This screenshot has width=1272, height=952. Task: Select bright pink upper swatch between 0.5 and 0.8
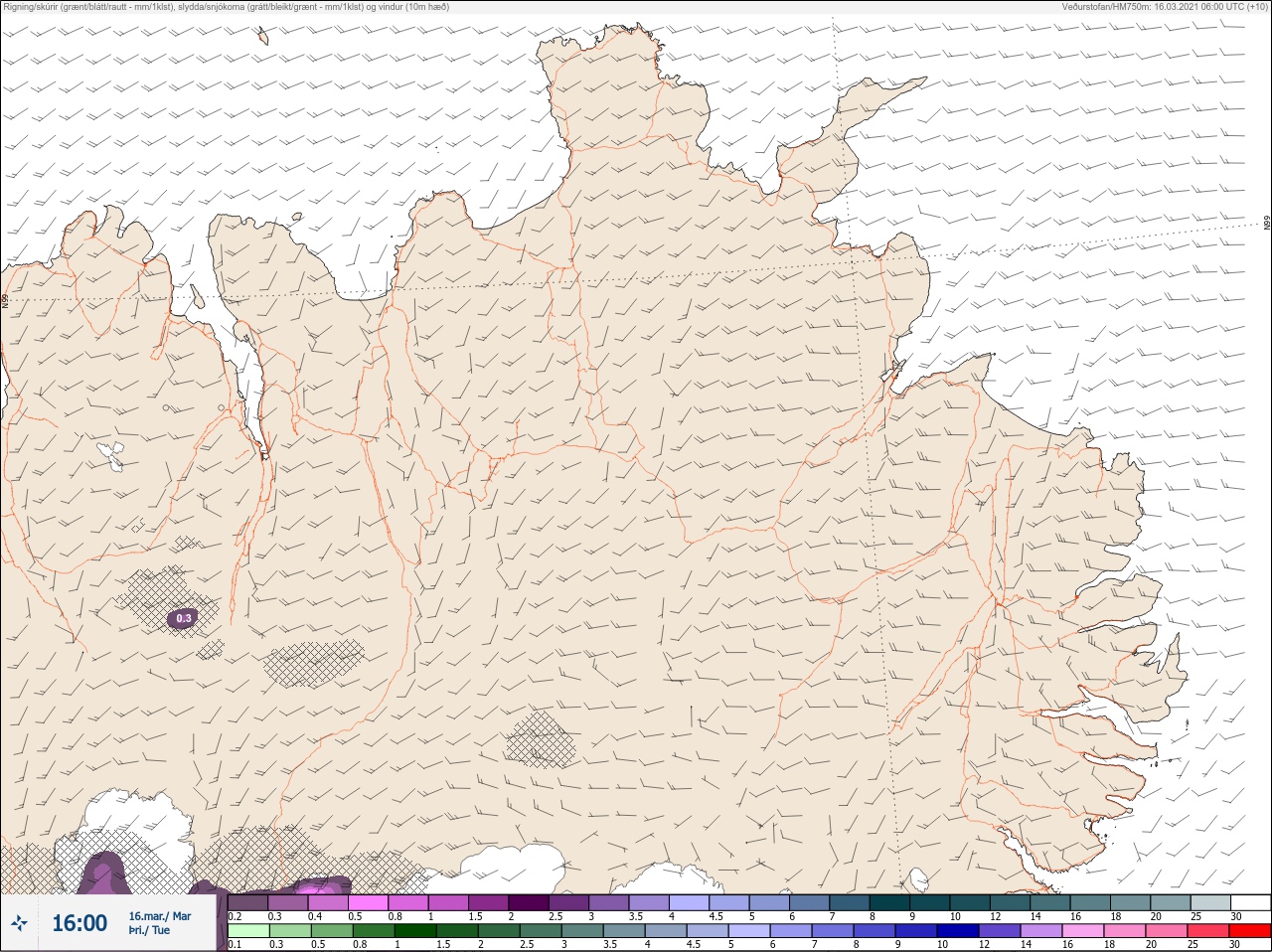coord(368,902)
